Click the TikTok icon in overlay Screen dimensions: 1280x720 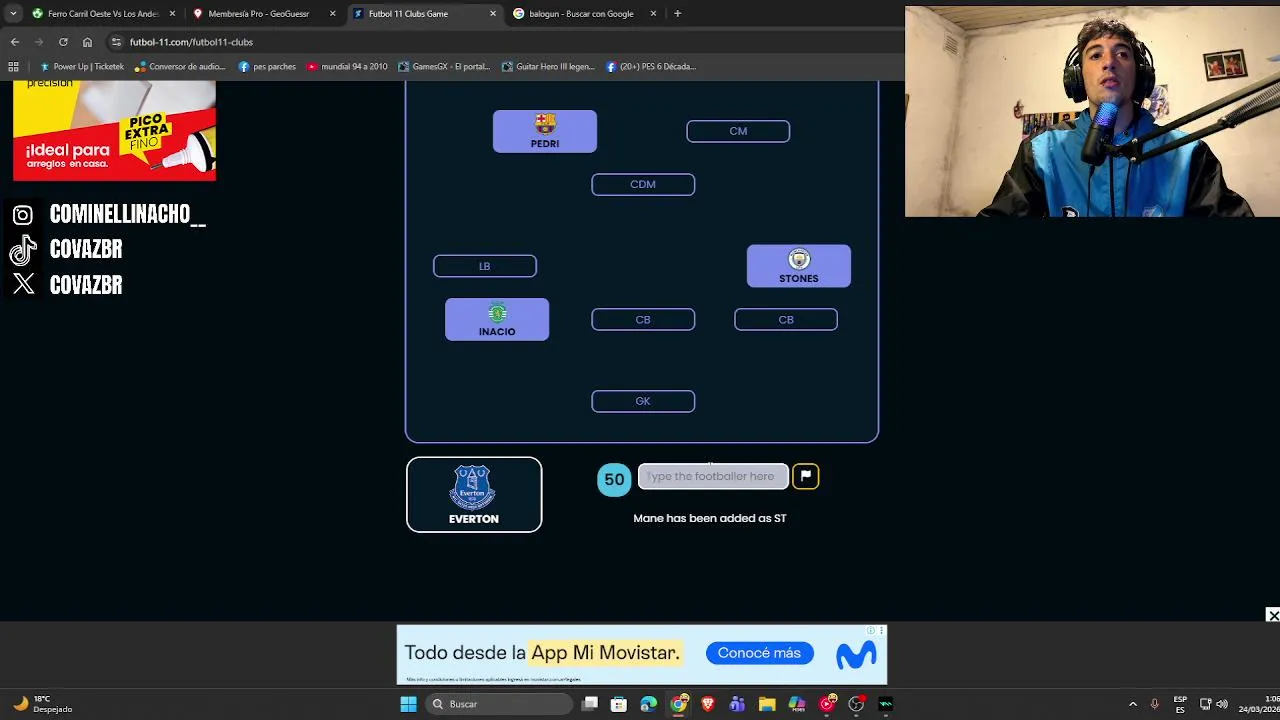(x=23, y=250)
